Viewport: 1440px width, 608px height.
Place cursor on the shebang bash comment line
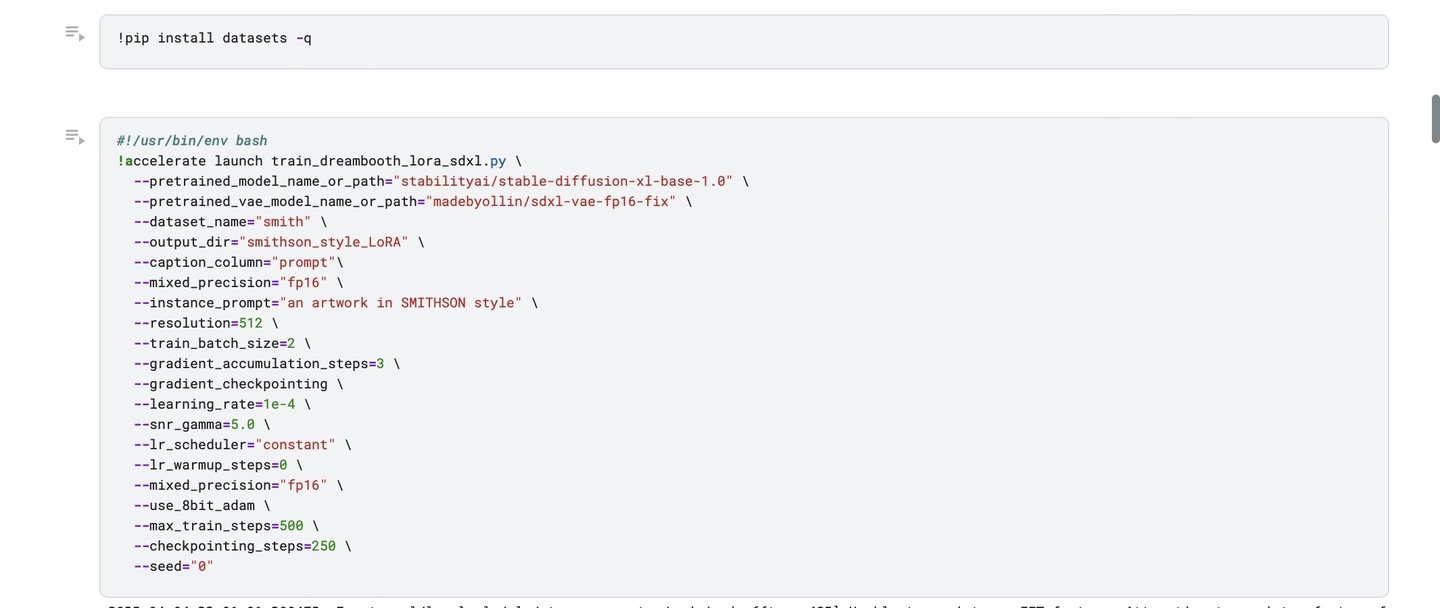click(192, 141)
